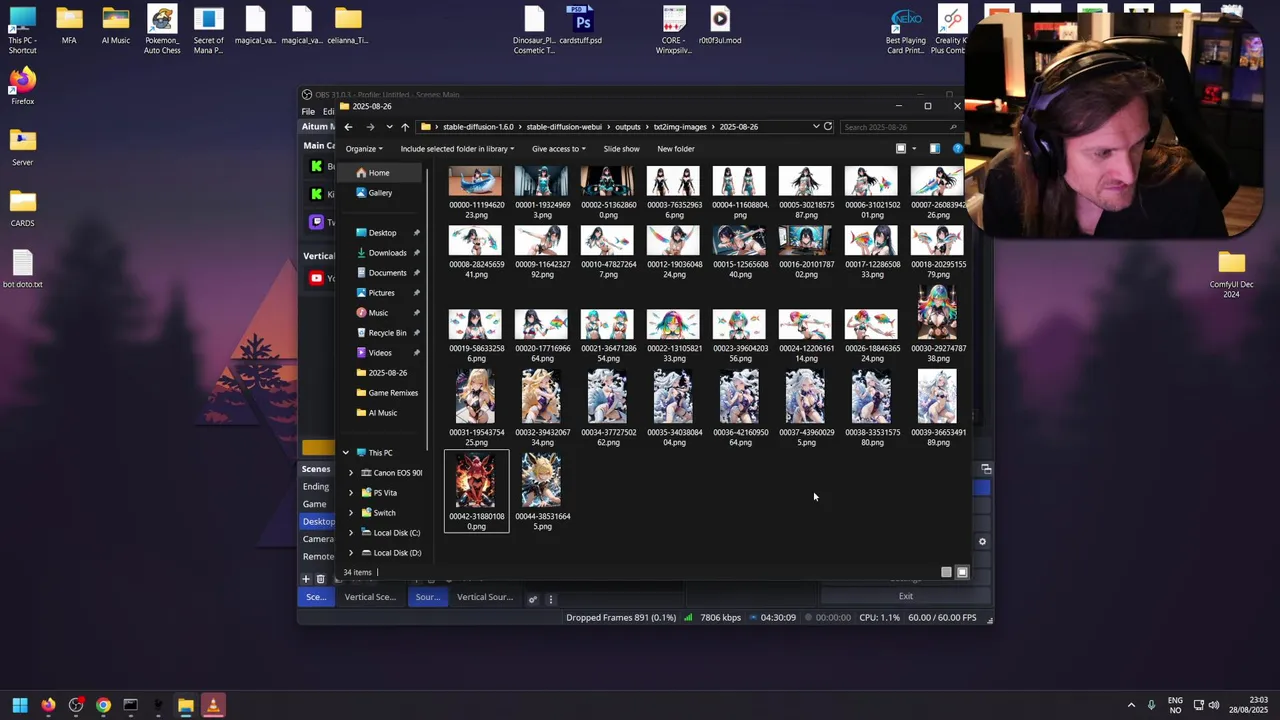Click Slide show in Explorer toolbar
The width and height of the screenshot is (1280, 720).
(621, 149)
